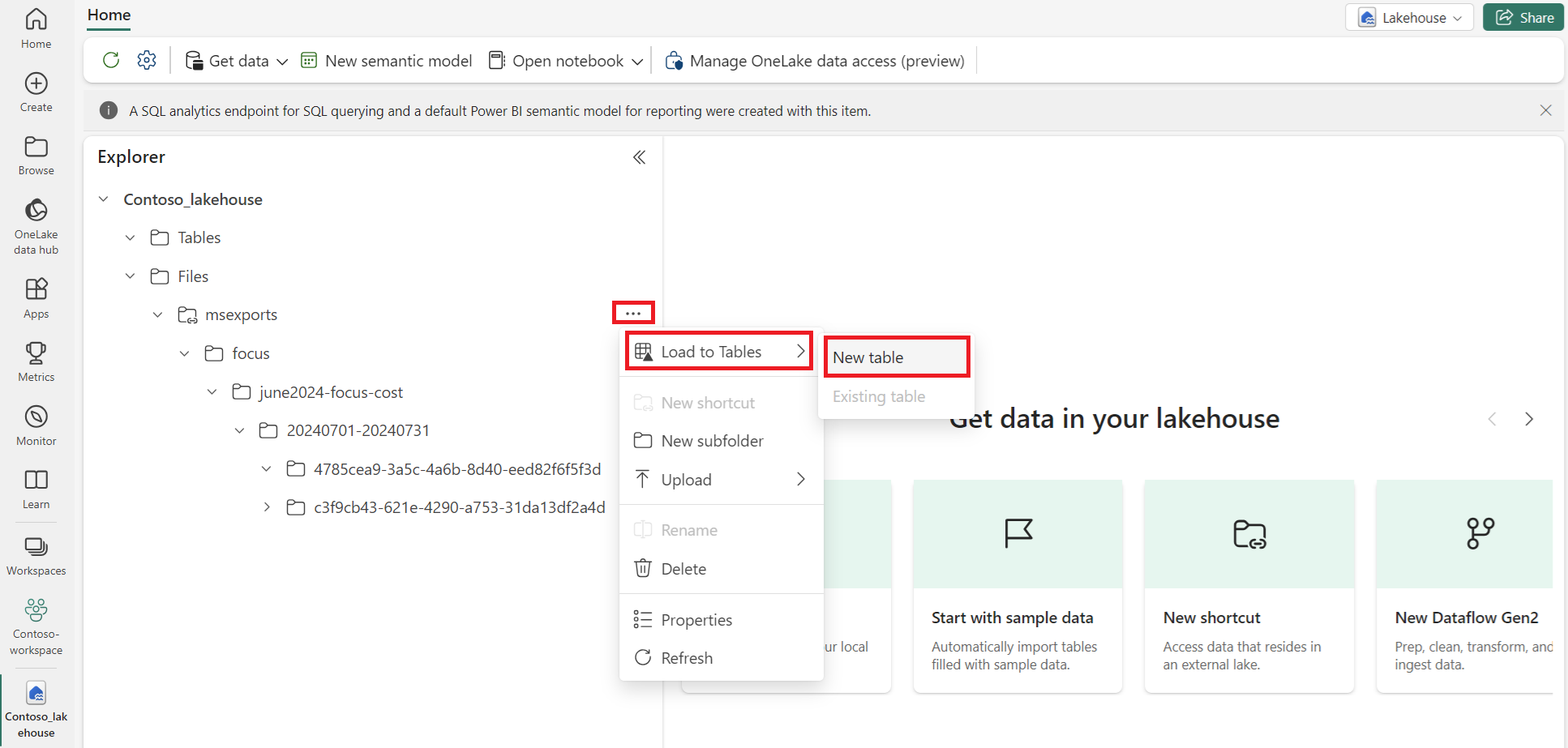
Task: Open the lakehouse settings gear
Action: coord(147,60)
